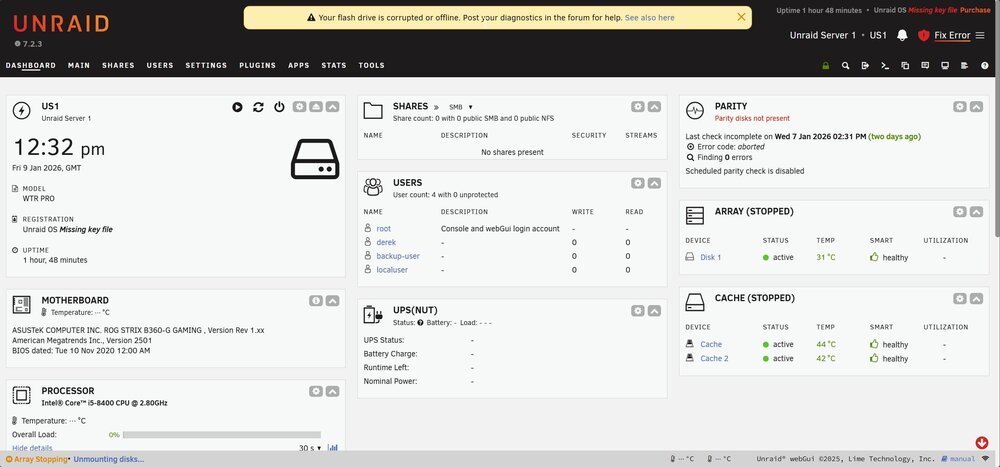Click the system info monitor icon

click(945, 65)
